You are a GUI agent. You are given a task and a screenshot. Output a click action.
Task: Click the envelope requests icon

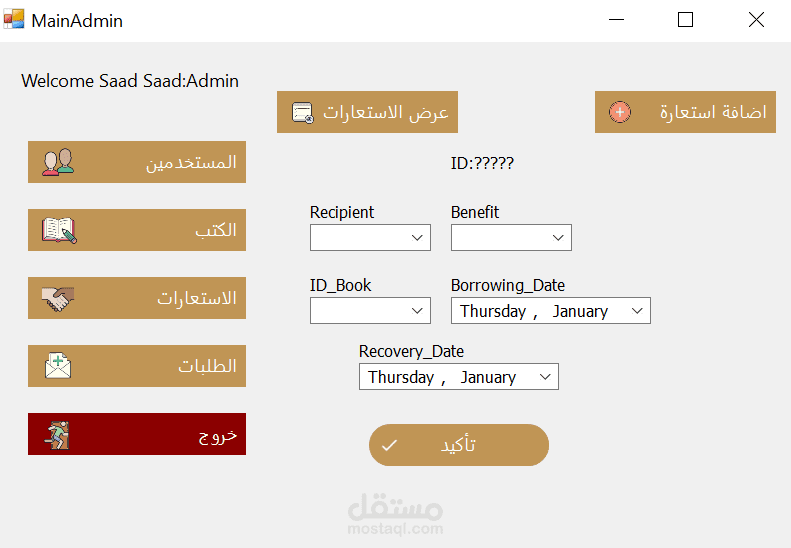click(x=58, y=366)
